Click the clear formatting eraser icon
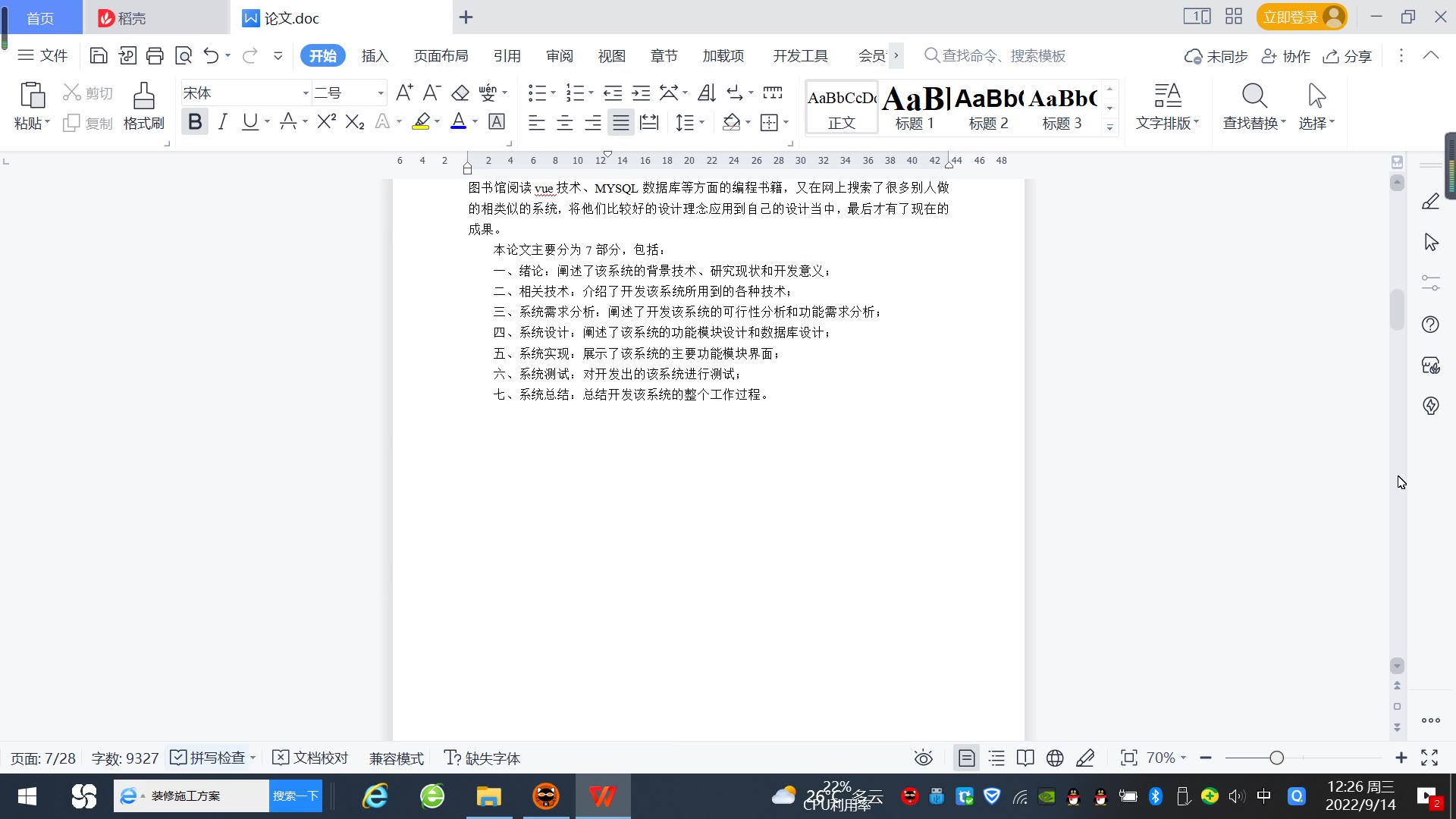This screenshot has height=819, width=1456. (x=460, y=93)
